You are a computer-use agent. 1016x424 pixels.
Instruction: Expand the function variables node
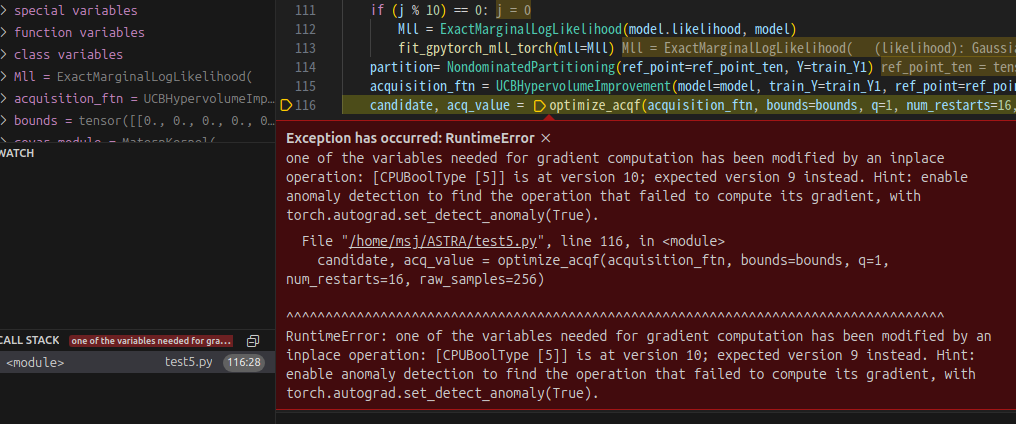[4, 32]
